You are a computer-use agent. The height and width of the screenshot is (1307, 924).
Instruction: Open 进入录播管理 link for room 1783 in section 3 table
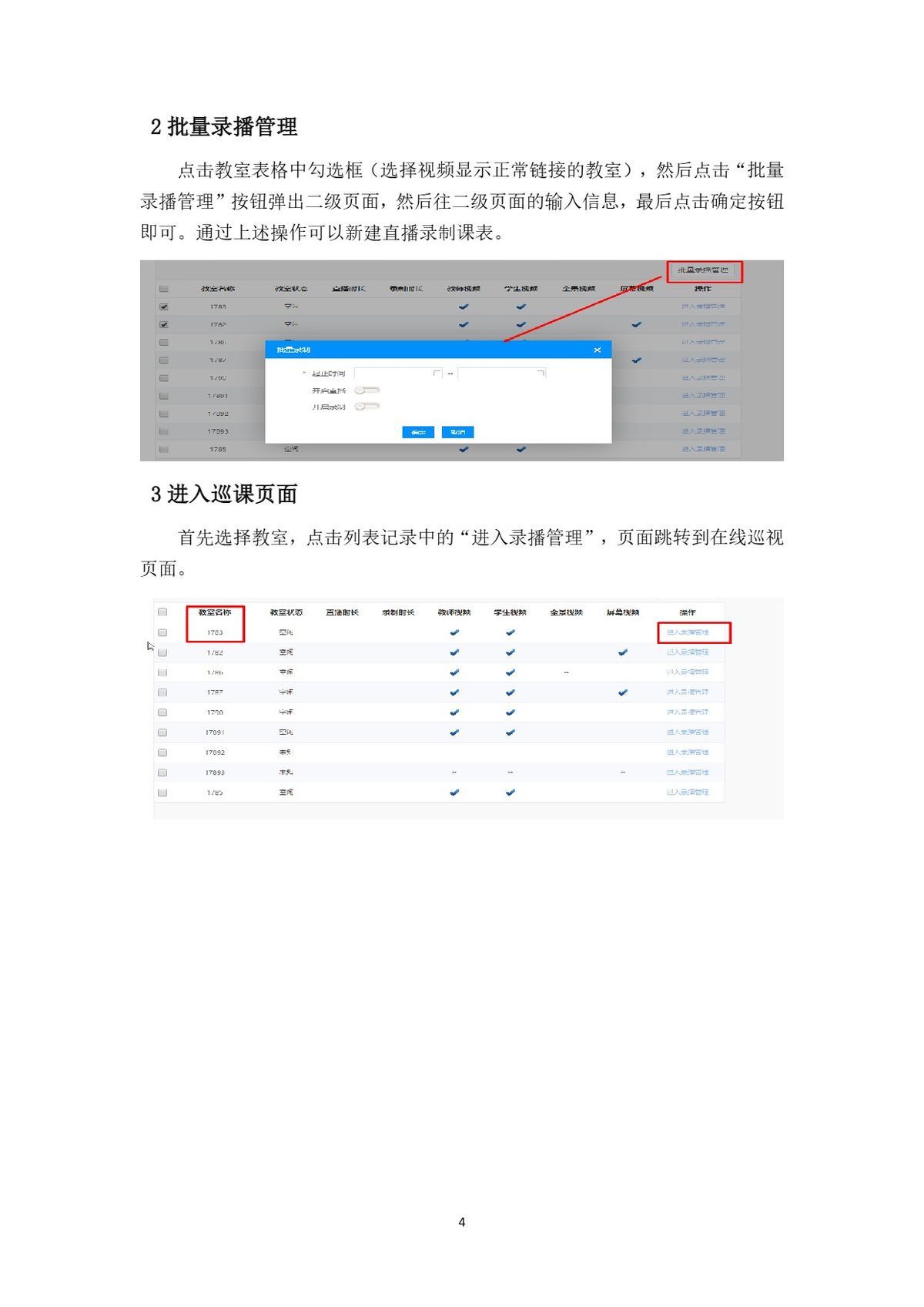688,632
